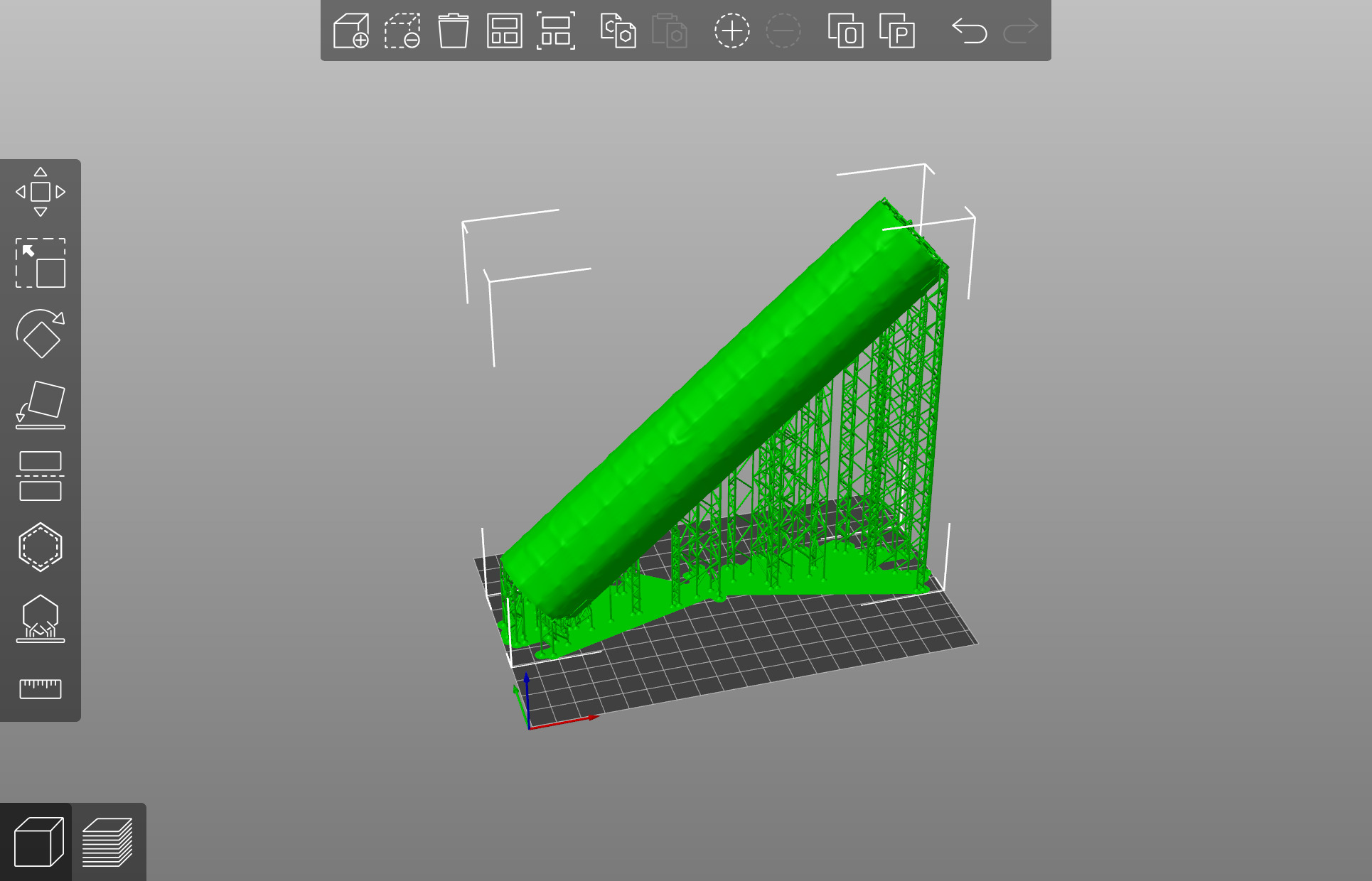1372x881 pixels.
Task: Click the Split to parts icon
Action: point(897,31)
